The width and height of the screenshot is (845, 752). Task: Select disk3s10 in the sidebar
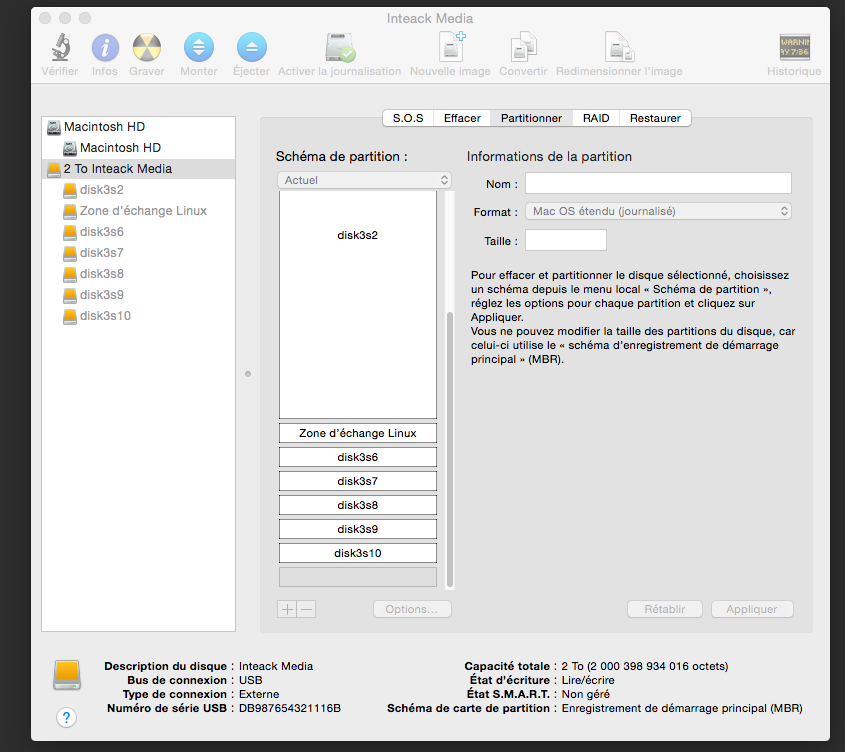pyautogui.click(x=138, y=316)
